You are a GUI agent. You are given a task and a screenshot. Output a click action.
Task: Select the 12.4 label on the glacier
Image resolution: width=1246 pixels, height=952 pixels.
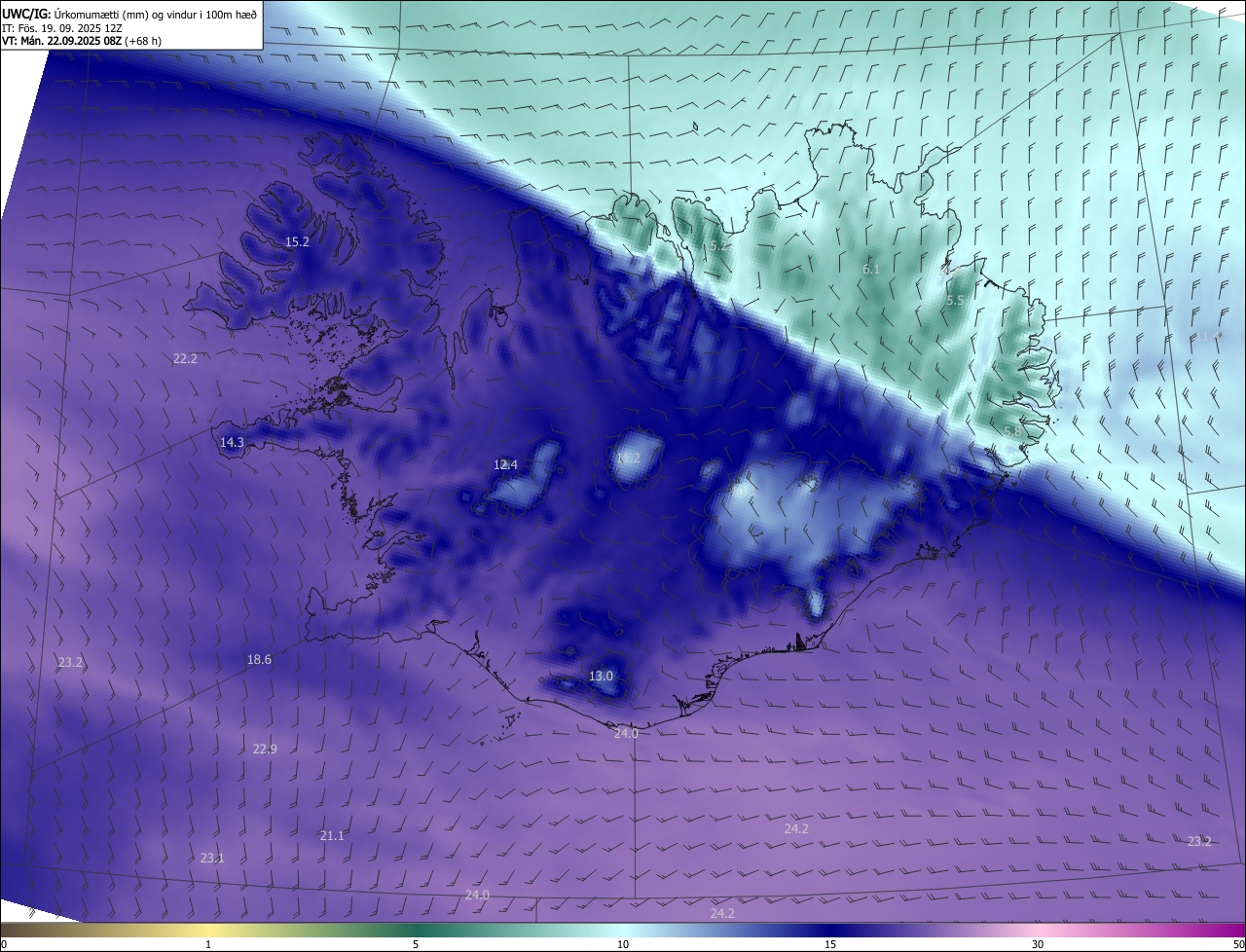[x=505, y=464]
